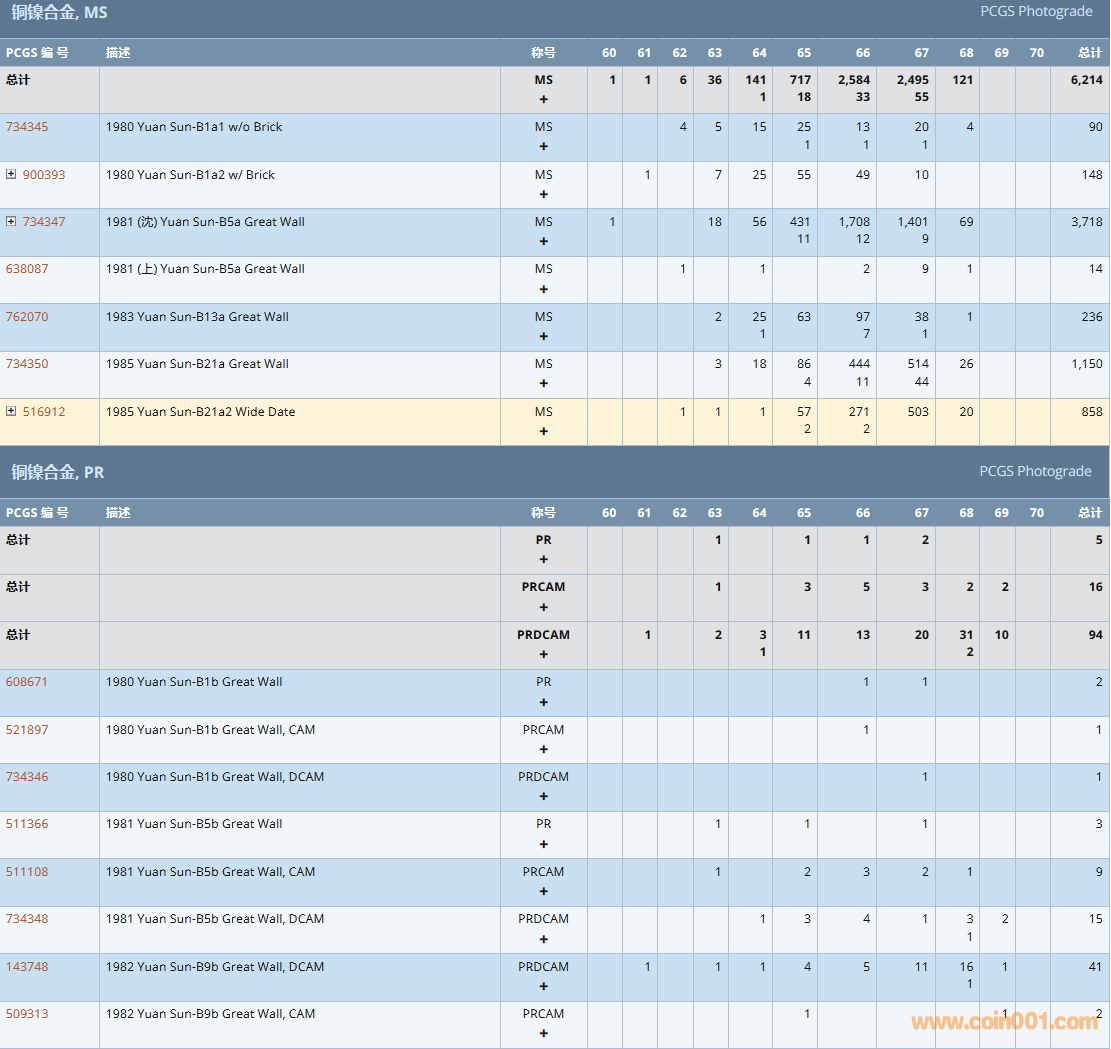Click PCGS number 521897 link
The image size is (1111, 1049).
pos(27,730)
